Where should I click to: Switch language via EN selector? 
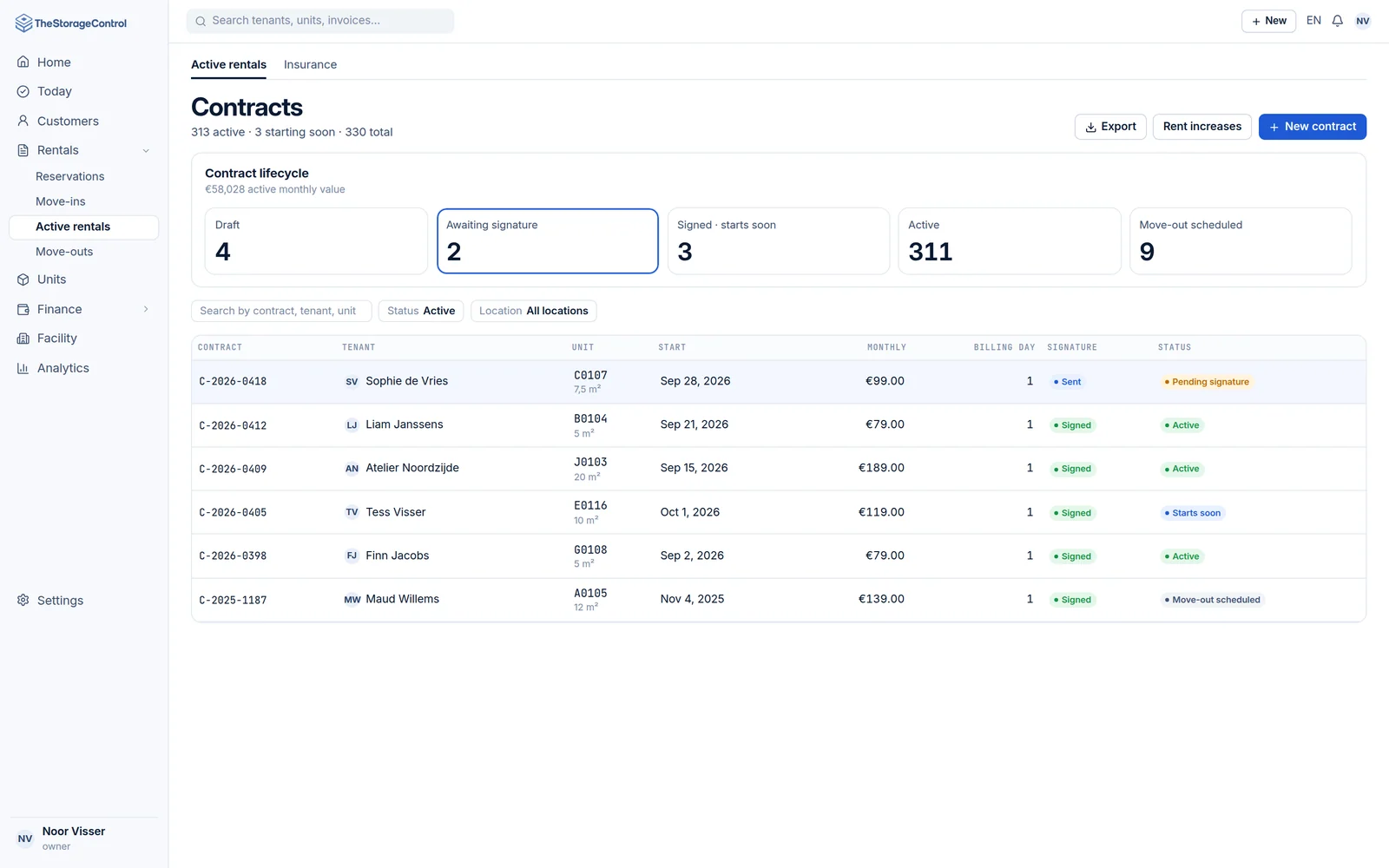(x=1313, y=21)
